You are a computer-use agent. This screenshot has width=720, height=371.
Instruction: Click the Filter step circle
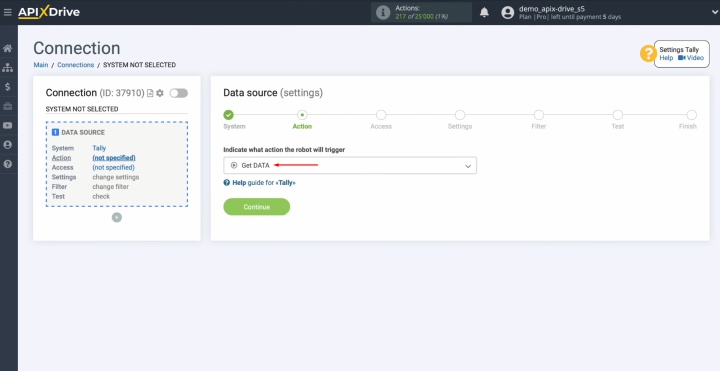539,115
